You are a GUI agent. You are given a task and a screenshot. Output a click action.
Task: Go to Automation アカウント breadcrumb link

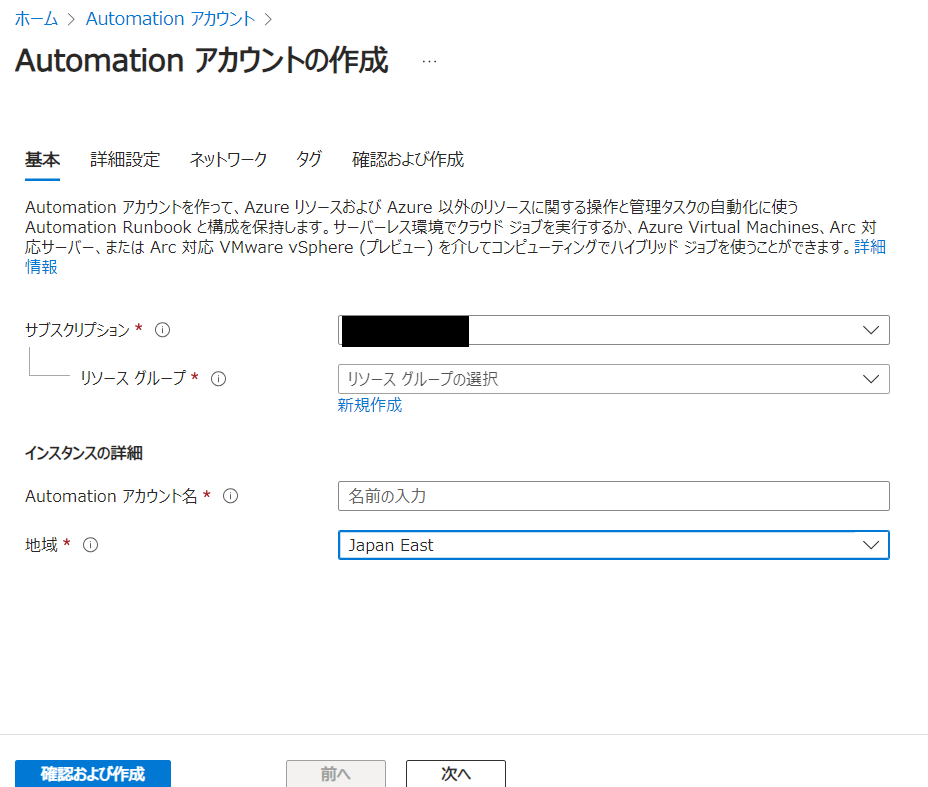(x=170, y=19)
